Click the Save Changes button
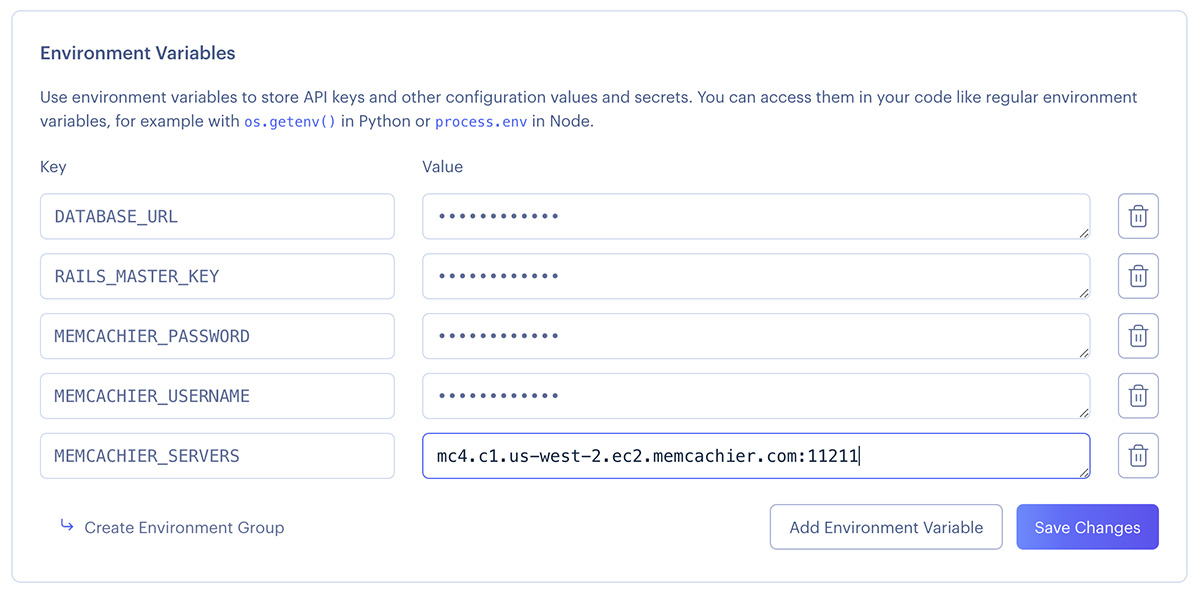Screen dimensions: 1200x593 pyautogui.click(x=1087, y=527)
